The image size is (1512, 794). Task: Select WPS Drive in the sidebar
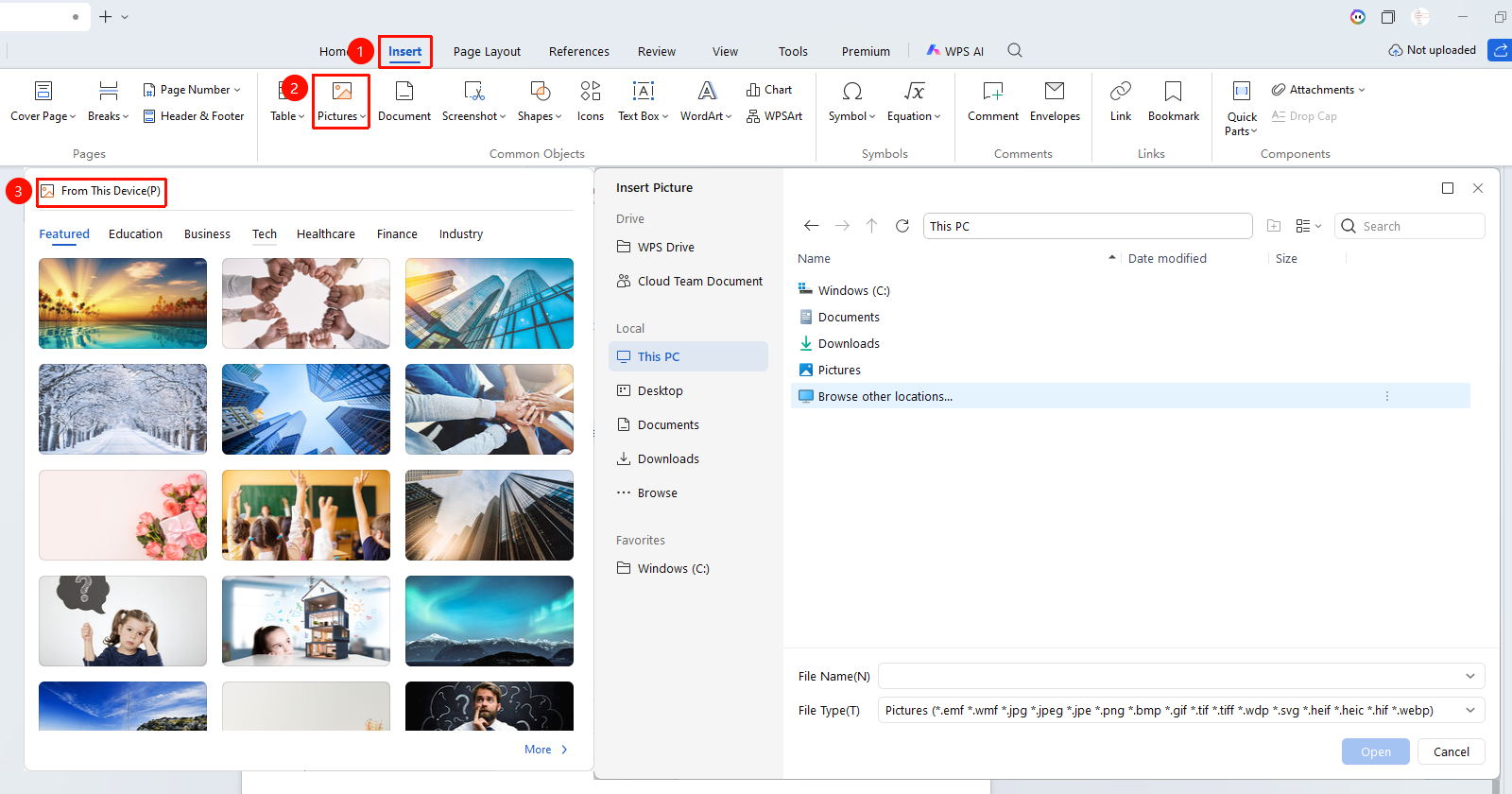point(688,247)
